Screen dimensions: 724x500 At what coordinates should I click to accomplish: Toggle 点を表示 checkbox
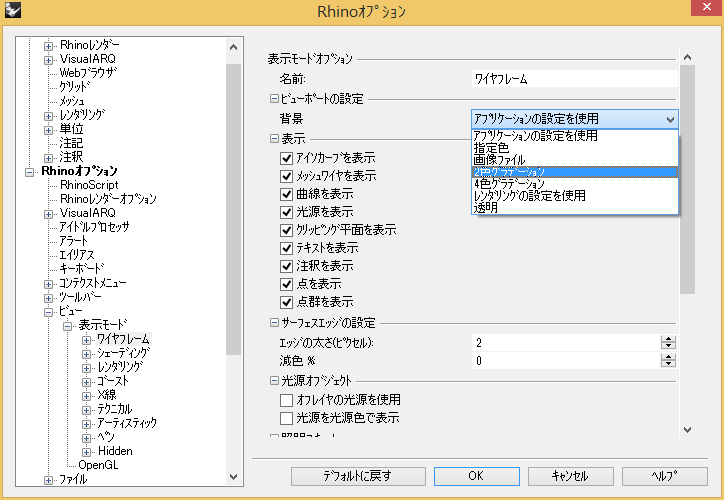(x=286, y=284)
